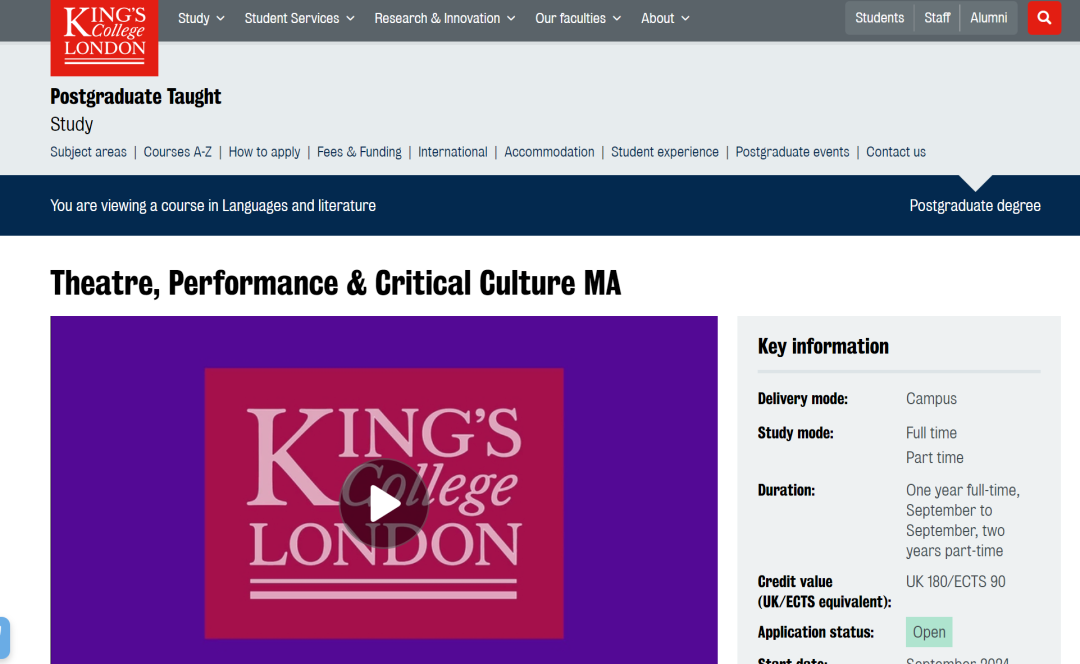Image resolution: width=1080 pixels, height=664 pixels.
Task: Go to the Students portal link
Action: (880, 18)
